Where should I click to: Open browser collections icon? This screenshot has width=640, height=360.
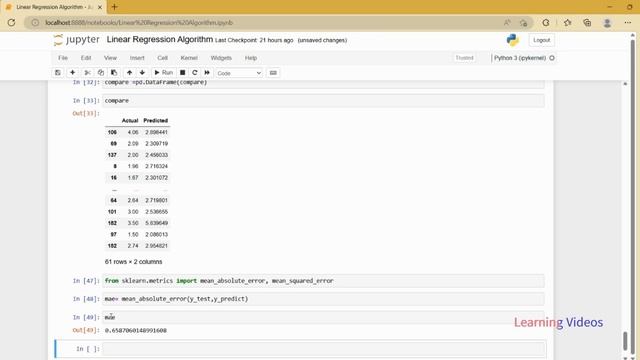coord(587,23)
